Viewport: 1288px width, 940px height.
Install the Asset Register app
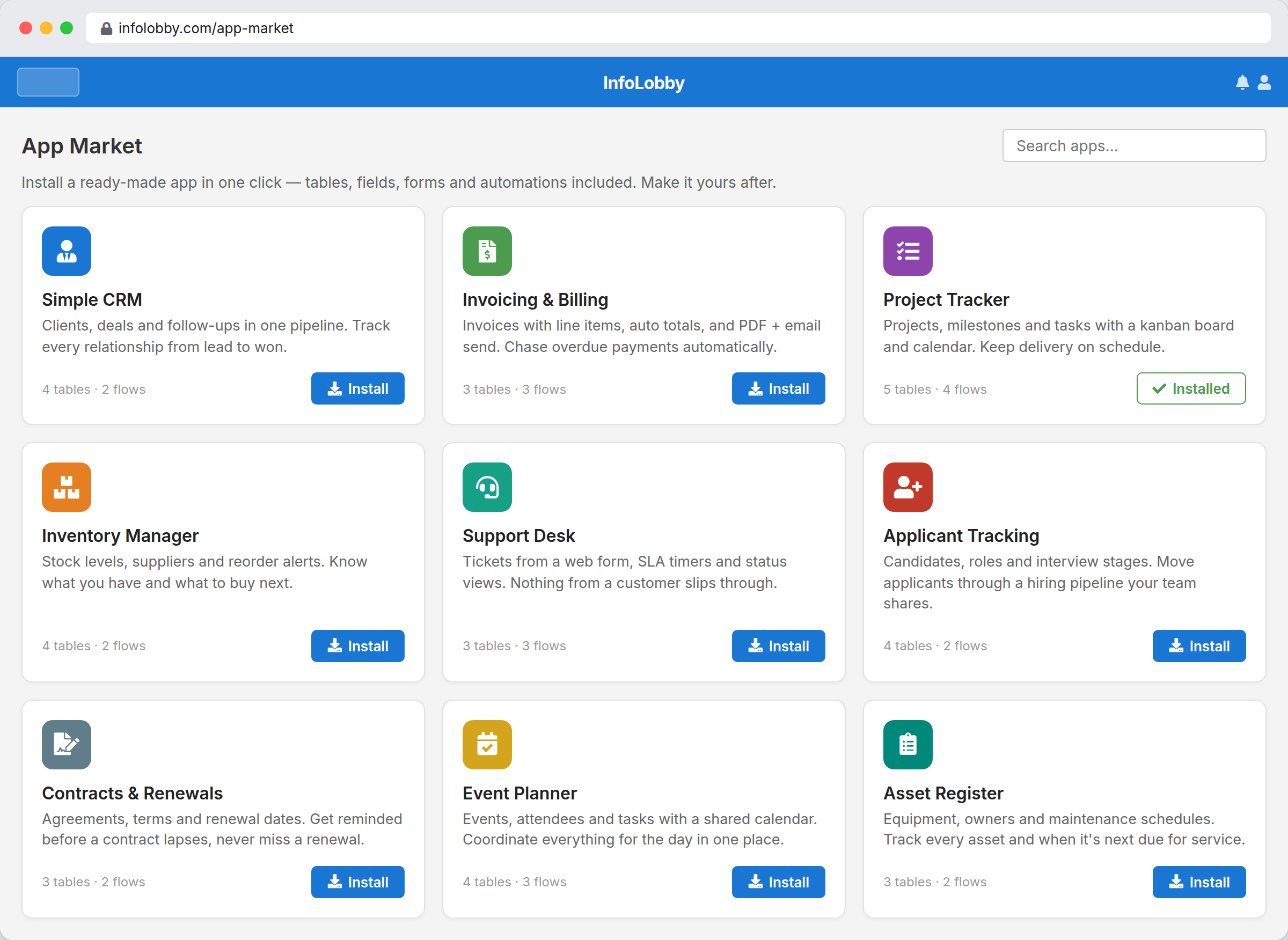coord(1198,882)
